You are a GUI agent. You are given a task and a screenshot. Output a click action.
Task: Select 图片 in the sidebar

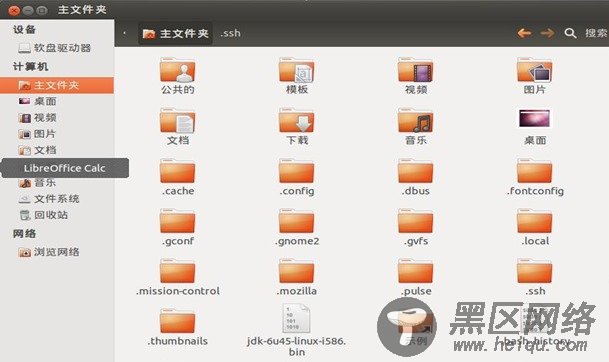tap(57, 134)
